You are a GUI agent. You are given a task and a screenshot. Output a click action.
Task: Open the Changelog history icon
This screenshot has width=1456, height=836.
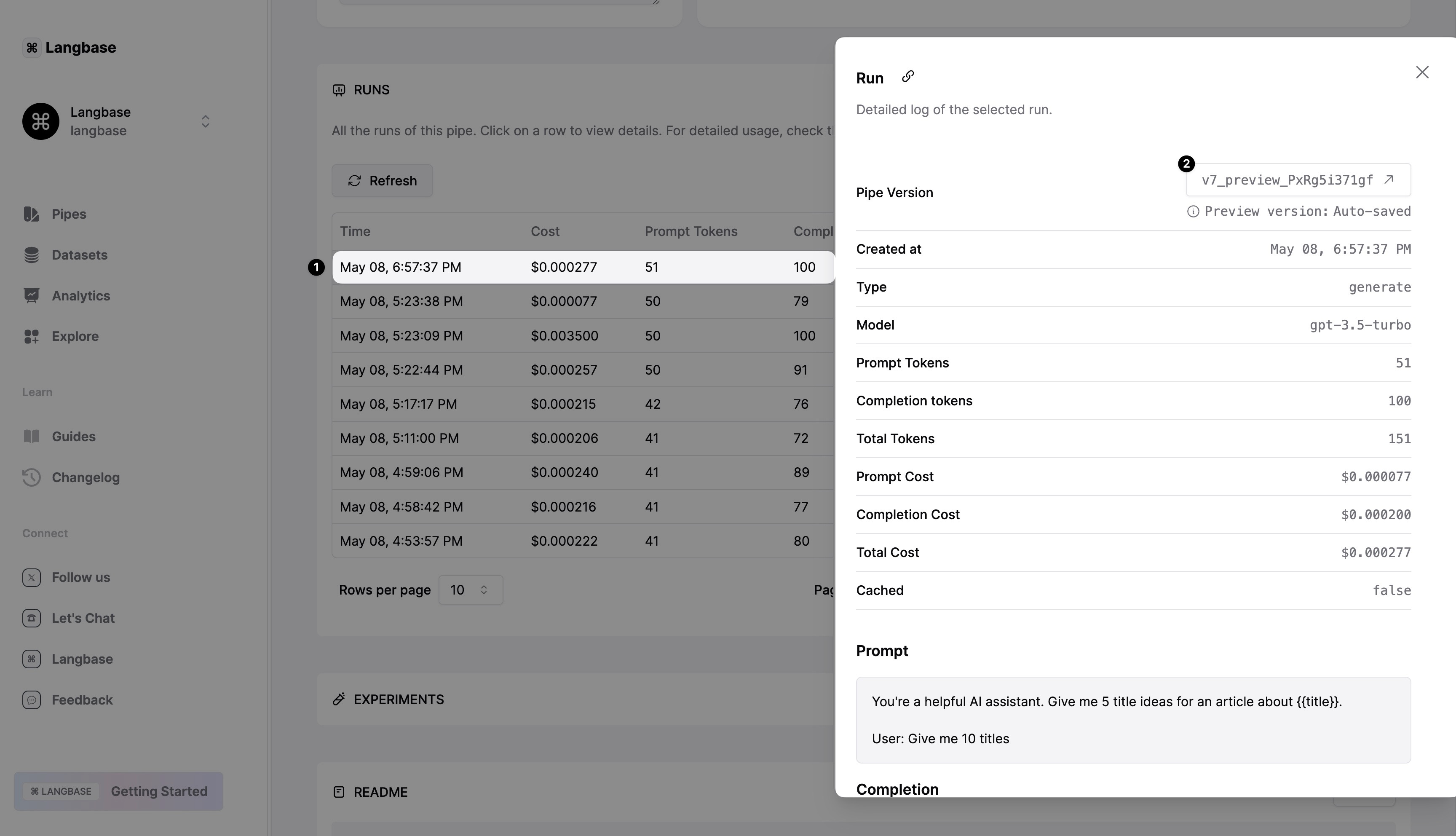(32, 477)
